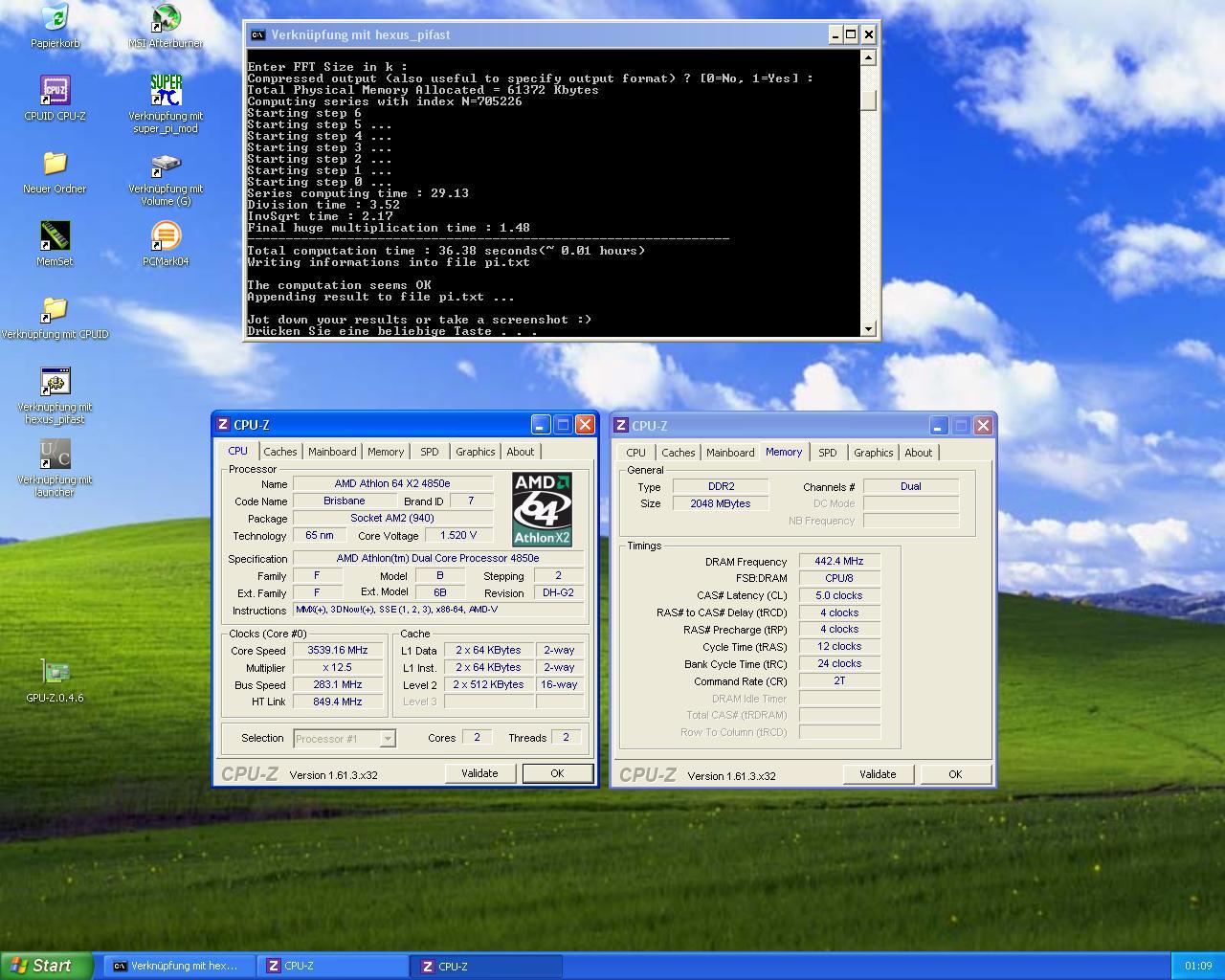Open SPD tab in right CPU-Z window
This screenshot has width=1225, height=980.
pos(828,453)
